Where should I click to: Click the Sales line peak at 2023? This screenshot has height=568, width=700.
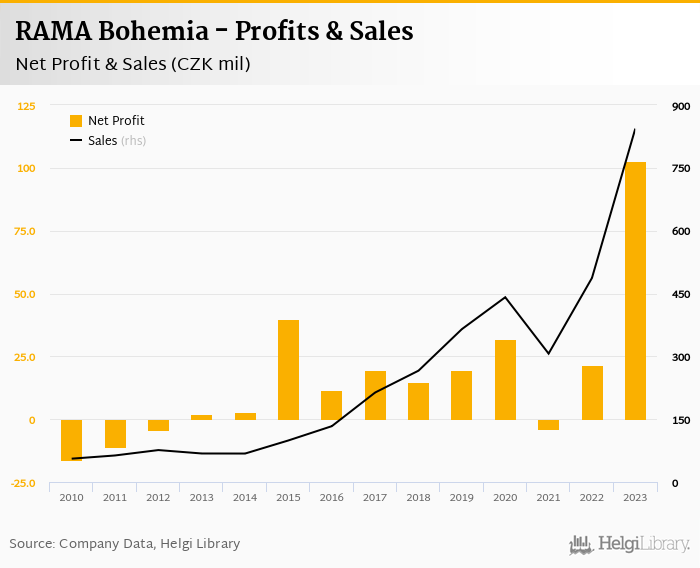coord(635,129)
